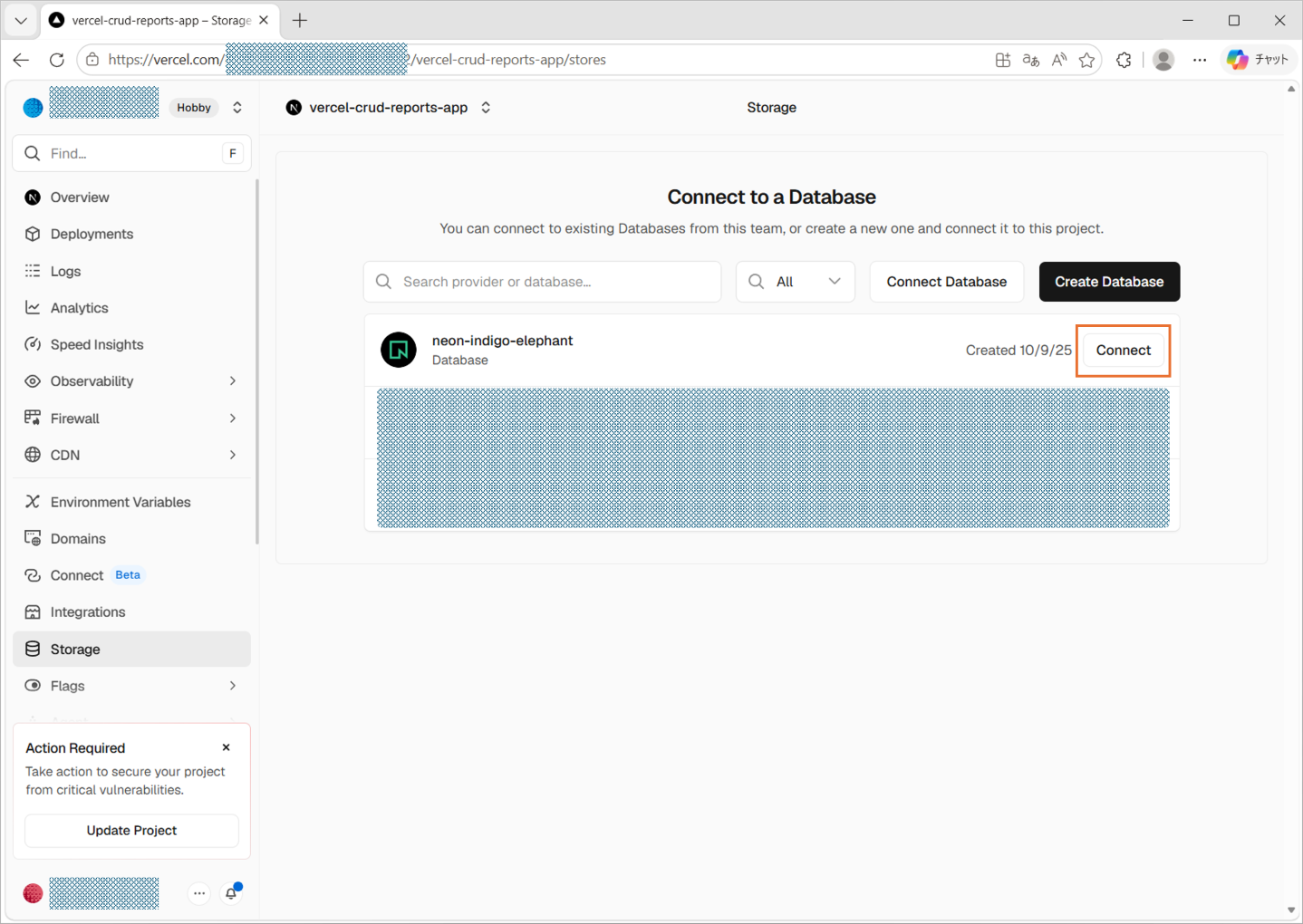The image size is (1303, 924).
Task: Focus the Search provider or database field
Action: tap(543, 282)
